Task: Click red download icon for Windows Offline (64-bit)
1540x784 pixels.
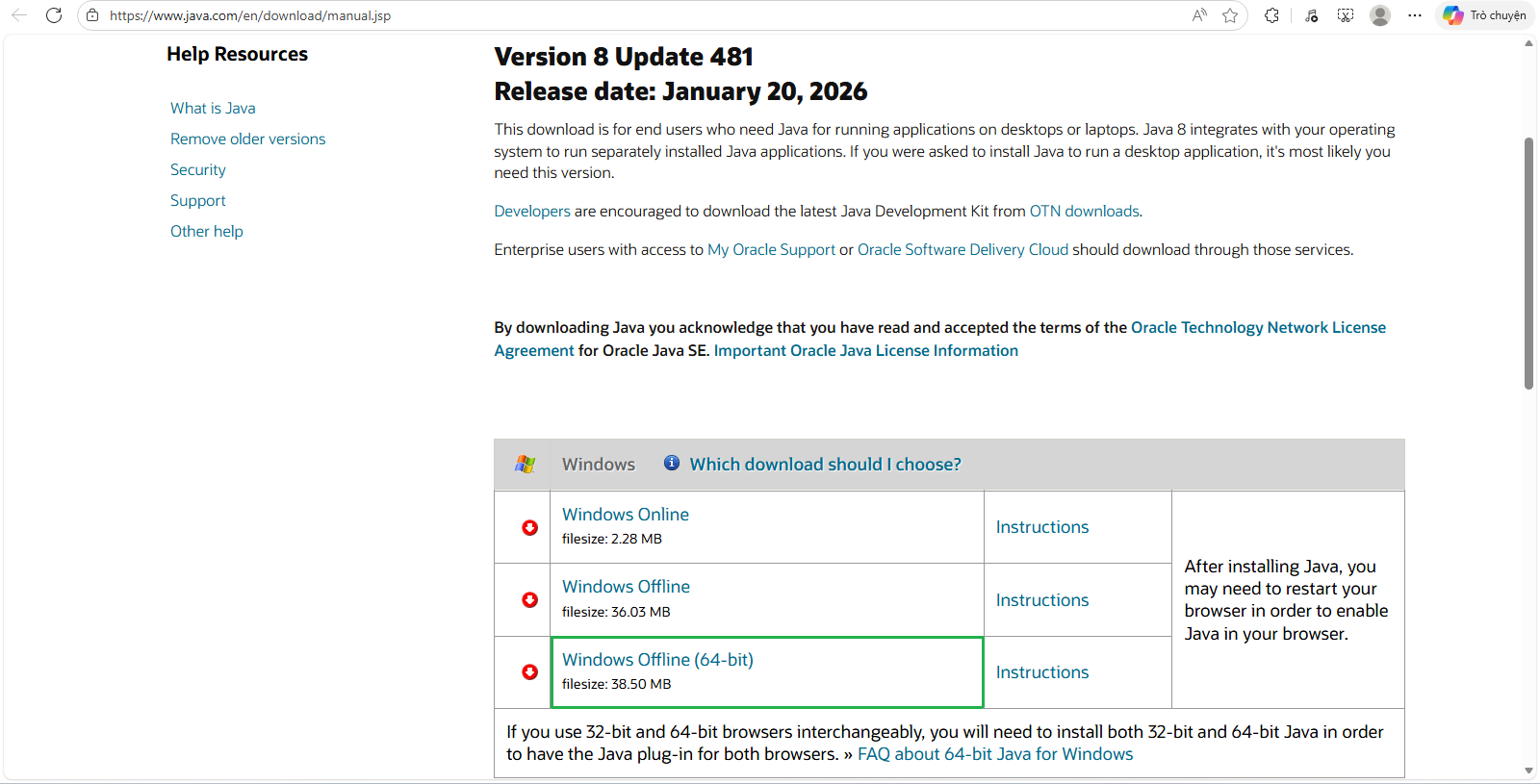Action: (x=529, y=672)
